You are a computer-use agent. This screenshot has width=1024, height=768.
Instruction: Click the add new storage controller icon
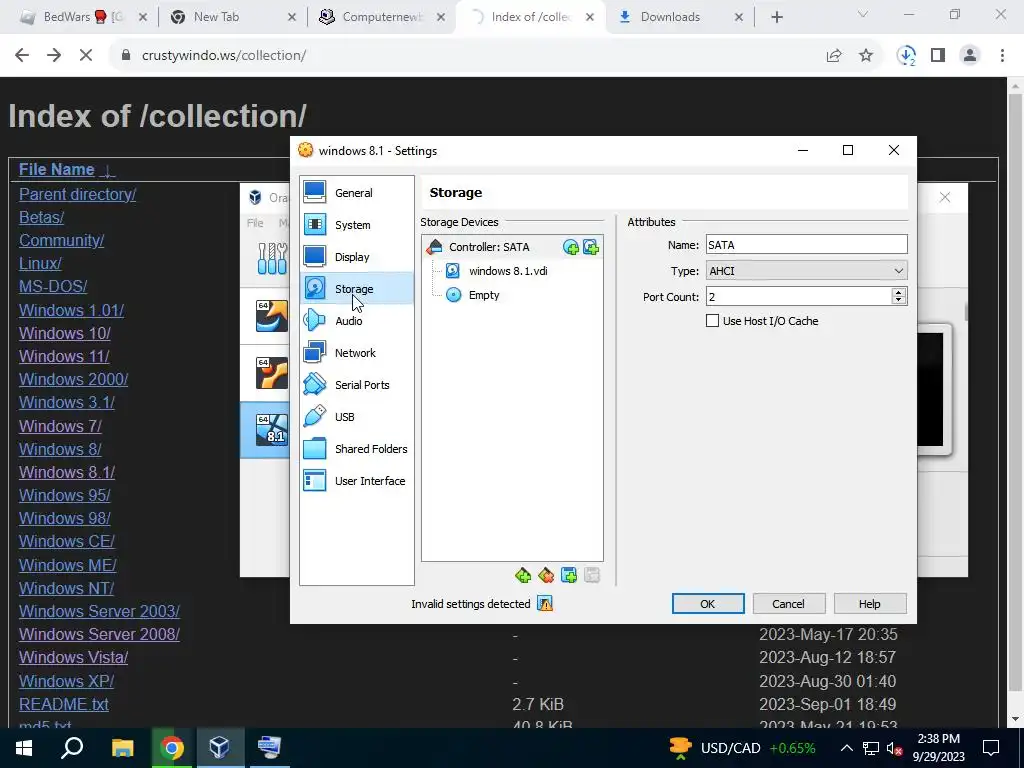523,575
